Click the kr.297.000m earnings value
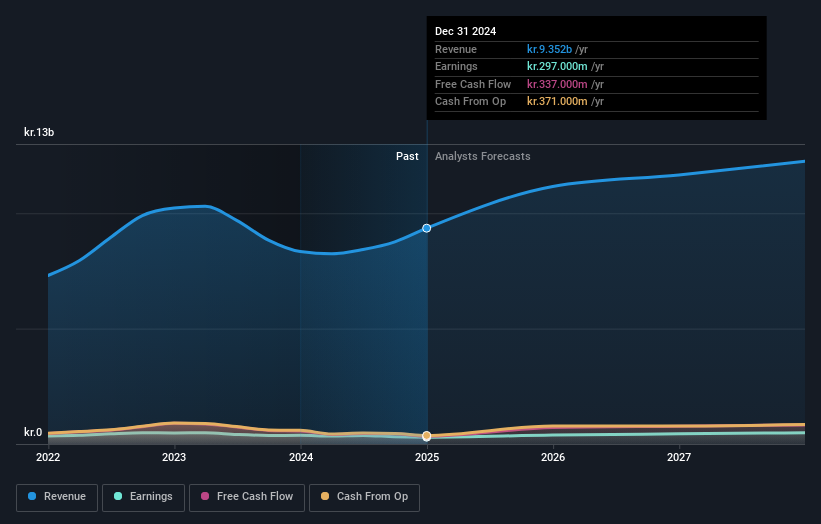 [x=557, y=66]
